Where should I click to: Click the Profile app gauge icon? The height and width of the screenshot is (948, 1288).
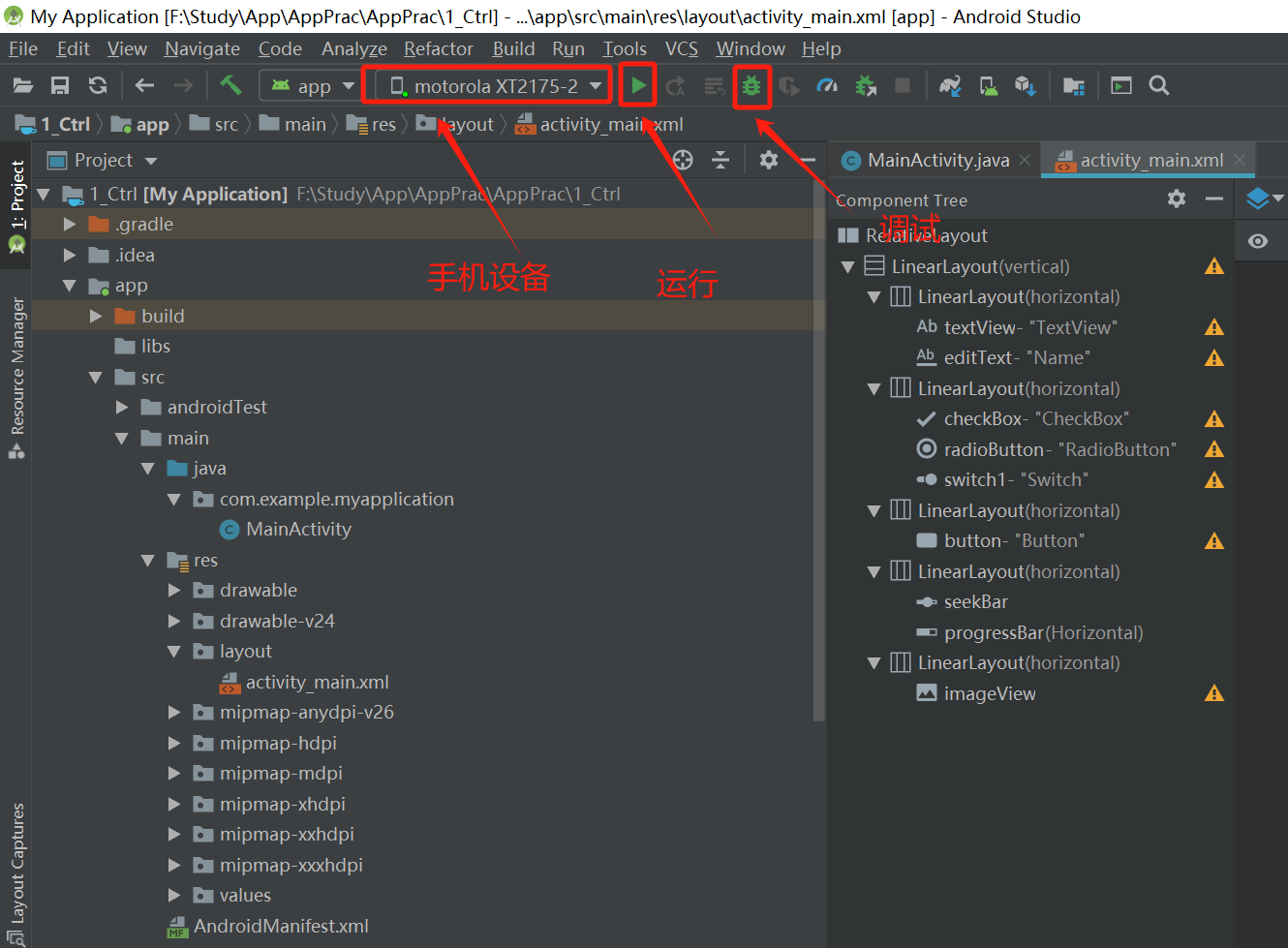pyautogui.click(x=827, y=86)
